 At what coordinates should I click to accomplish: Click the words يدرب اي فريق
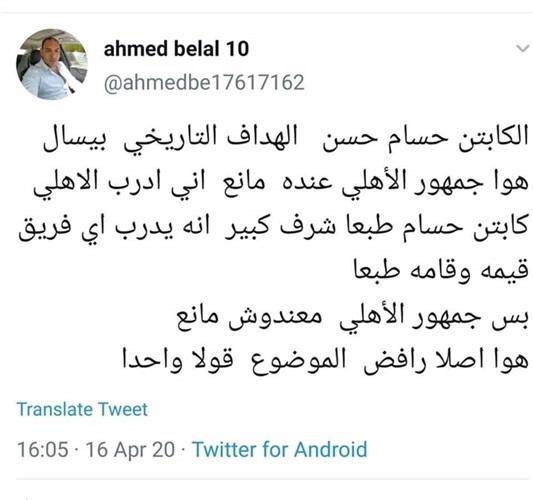96,228
